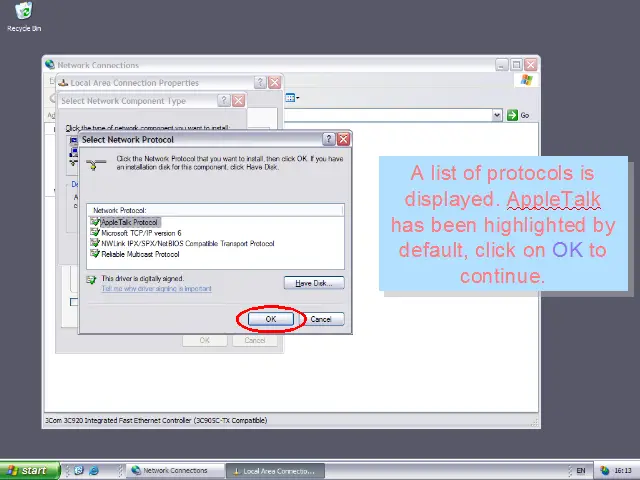Click the clock showing 16:13
The height and width of the screenshot is (480, 640).
[x=622, y=471]
